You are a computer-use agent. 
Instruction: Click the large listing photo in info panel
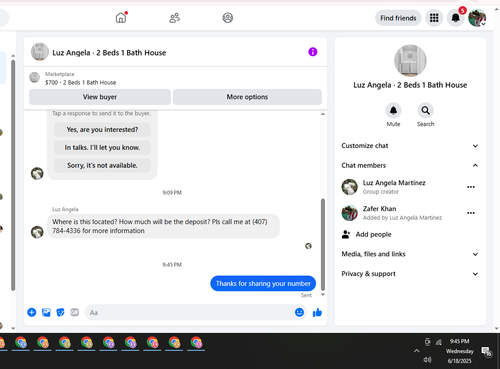pyautogui.click(x=410, y=61)
